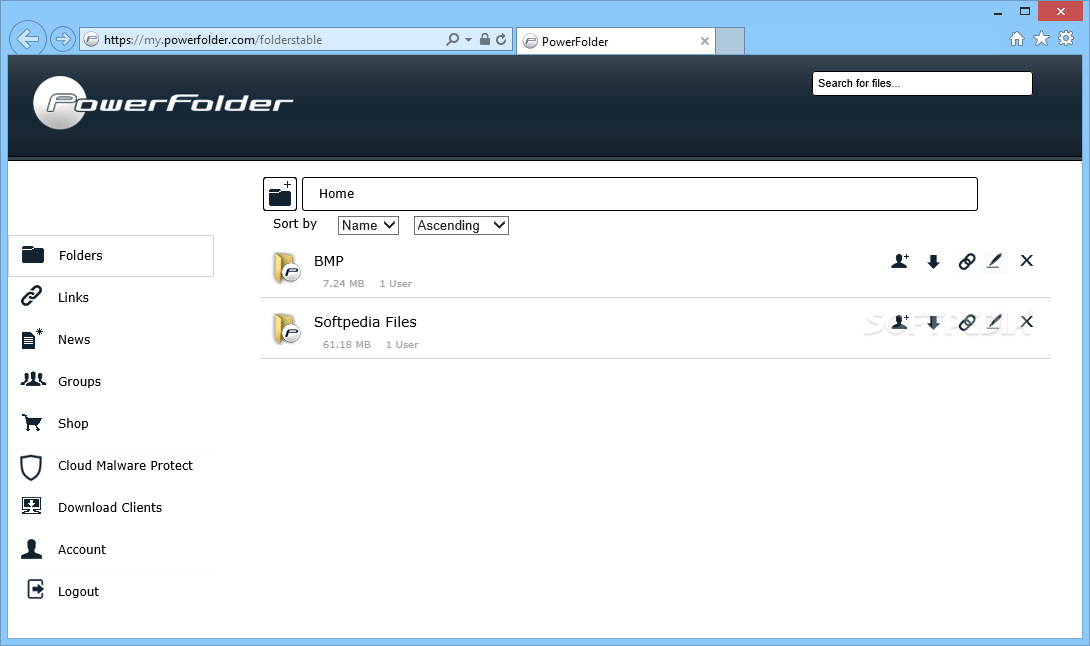
Task: Click the BMP folder icon
Action: click(286, 268)
